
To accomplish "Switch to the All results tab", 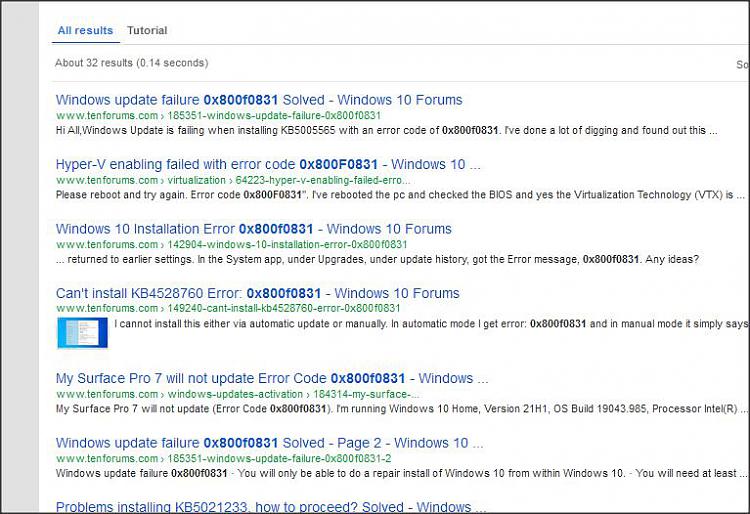I will pos(84,31).
